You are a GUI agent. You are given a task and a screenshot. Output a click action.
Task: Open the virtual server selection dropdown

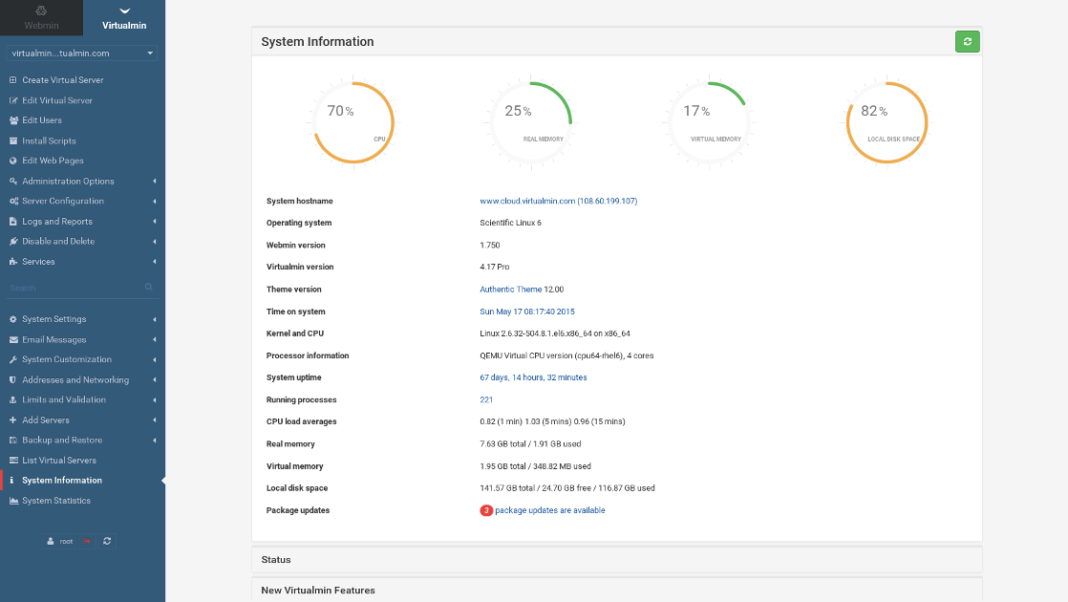(x=83, y=52)
